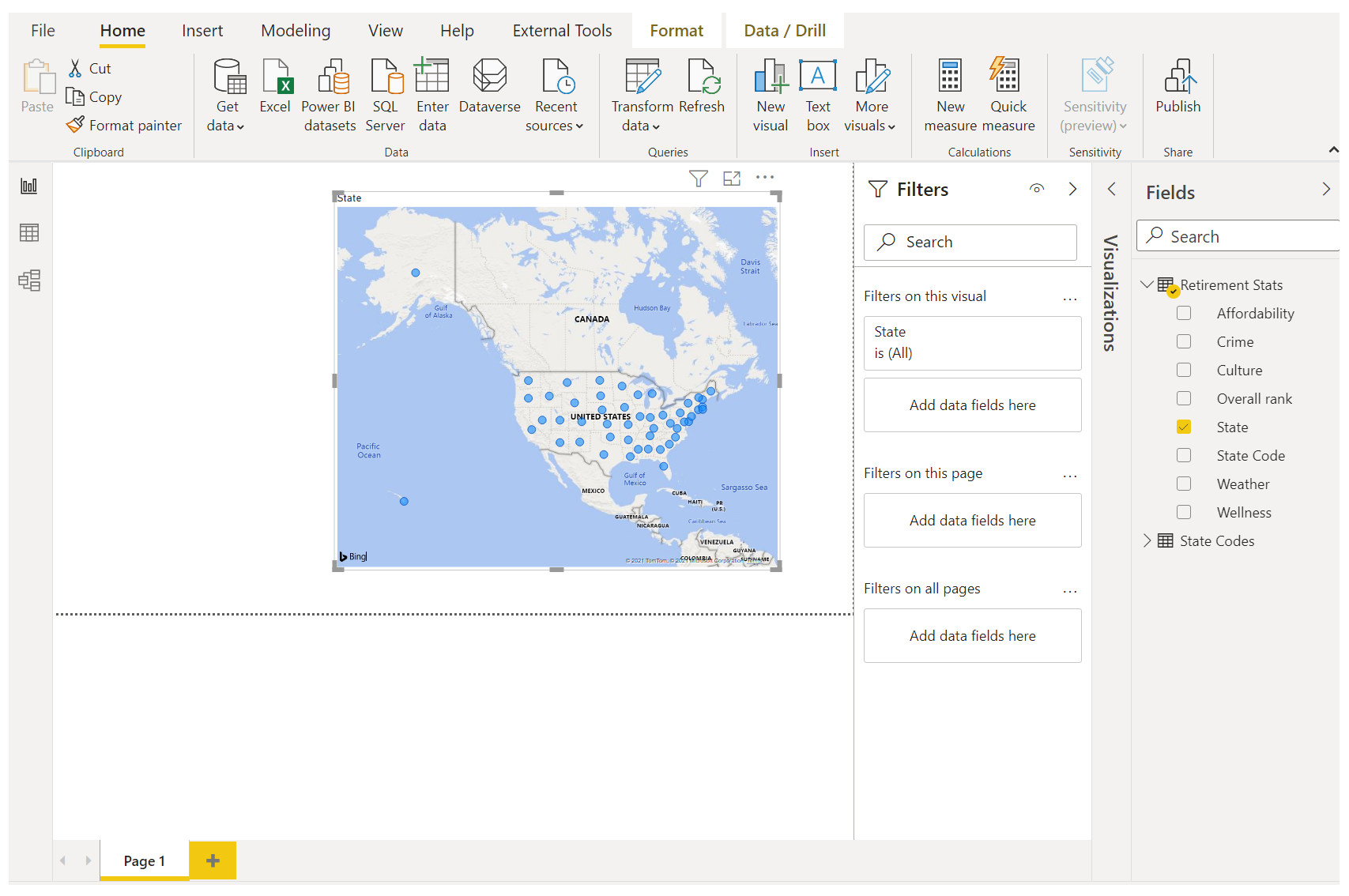This screenshot has height=896, width=1349.
Task: Collapse the Fields pane
Action: [1326, 189]
